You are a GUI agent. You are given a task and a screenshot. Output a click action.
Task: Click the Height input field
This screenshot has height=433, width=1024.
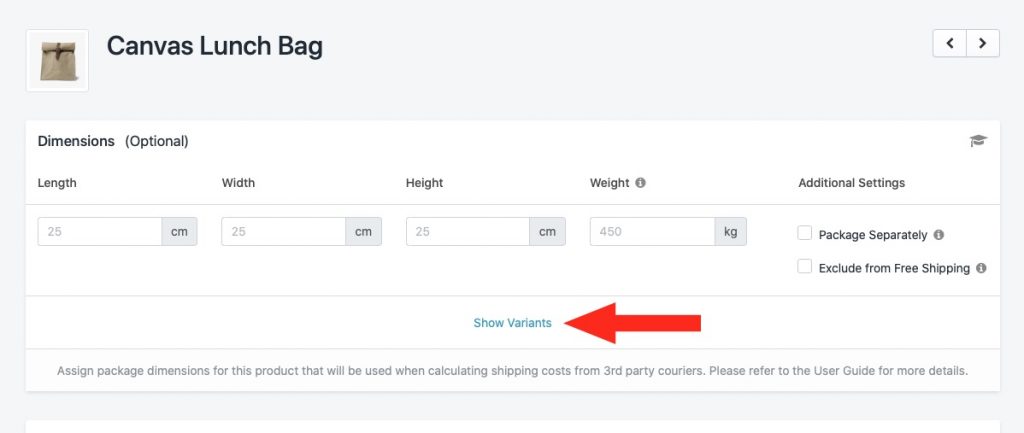point(468,231)
